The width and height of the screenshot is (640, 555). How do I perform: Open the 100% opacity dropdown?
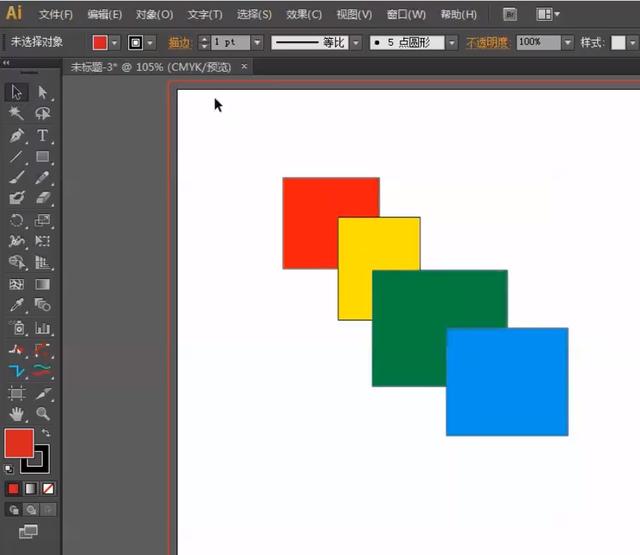[568, 42]
